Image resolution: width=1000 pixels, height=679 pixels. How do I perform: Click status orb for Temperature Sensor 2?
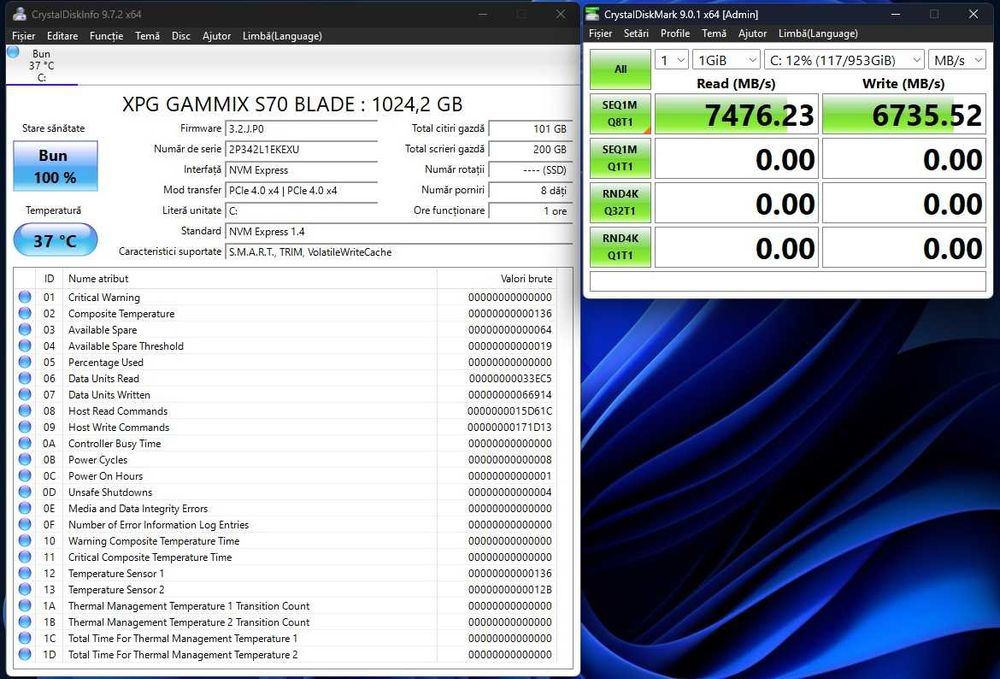[25, 589]
